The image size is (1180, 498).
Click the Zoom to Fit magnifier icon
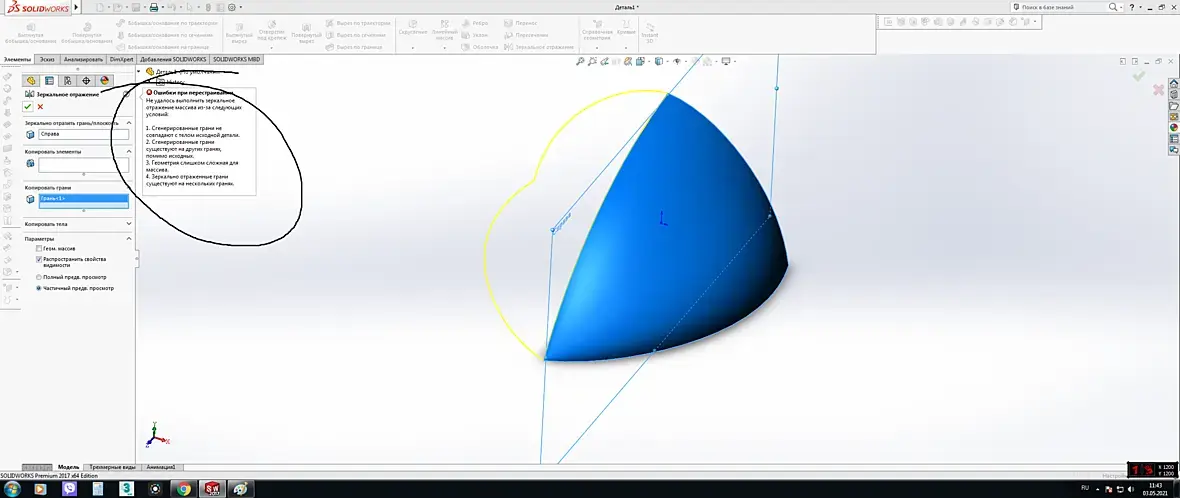point(581,62)
